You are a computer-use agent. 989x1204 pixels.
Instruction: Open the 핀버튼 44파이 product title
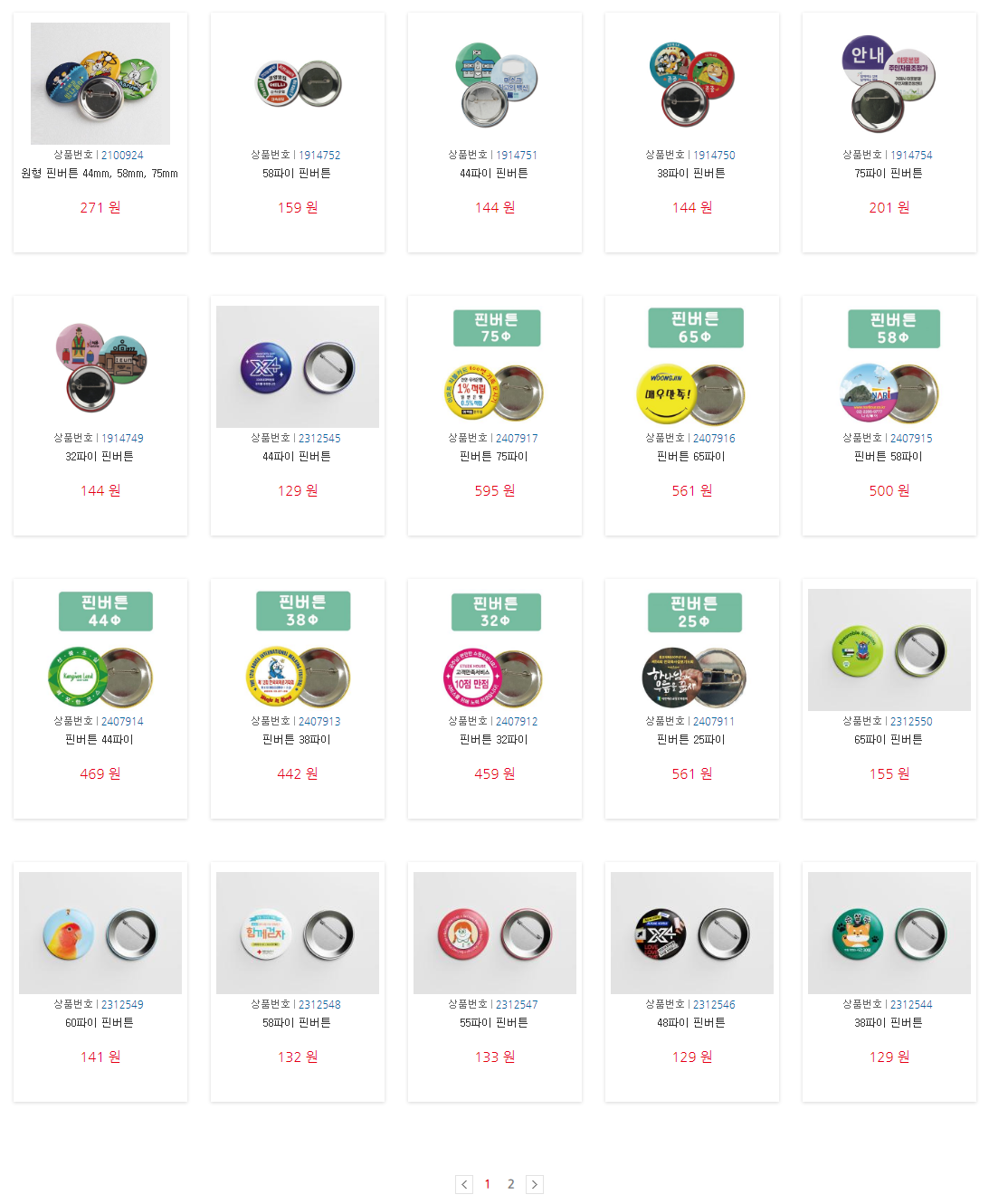[x=100, y=740]
